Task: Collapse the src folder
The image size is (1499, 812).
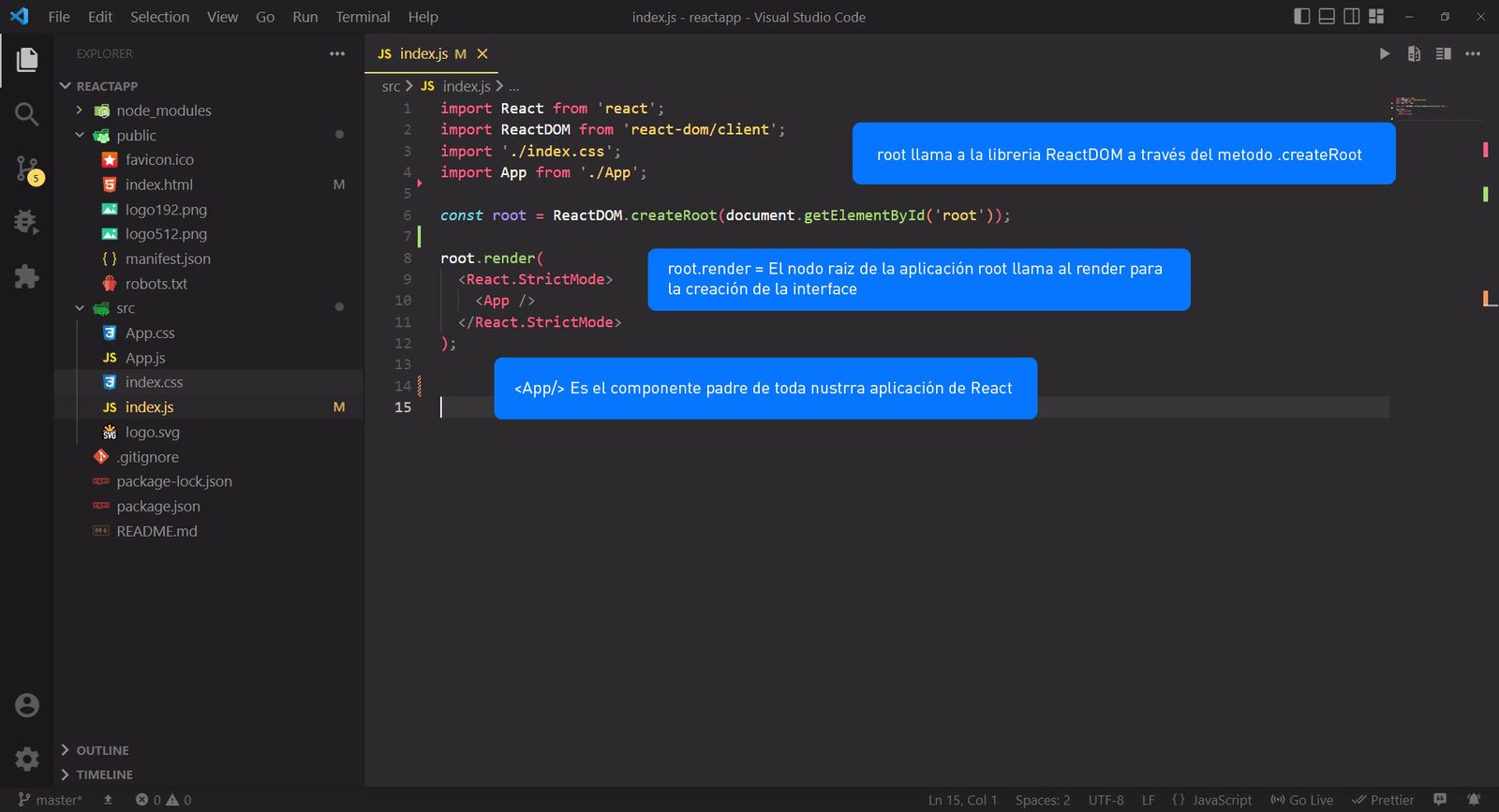Action: pos(209,308)
